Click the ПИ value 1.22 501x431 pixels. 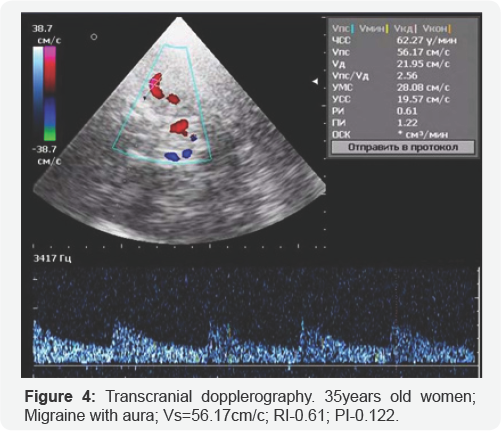pos(407,123)
